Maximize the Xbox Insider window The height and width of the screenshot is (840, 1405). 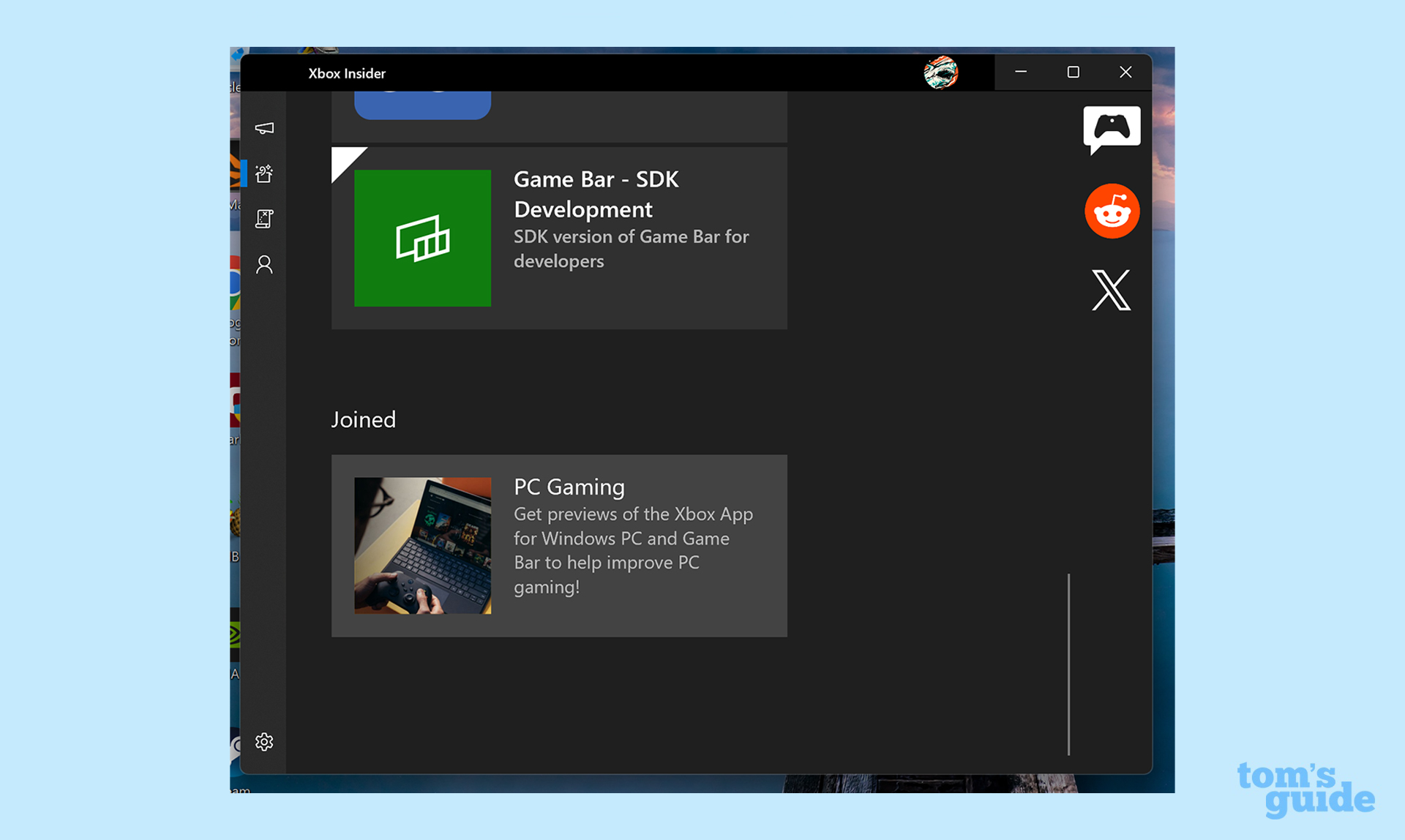point(1073,72)
